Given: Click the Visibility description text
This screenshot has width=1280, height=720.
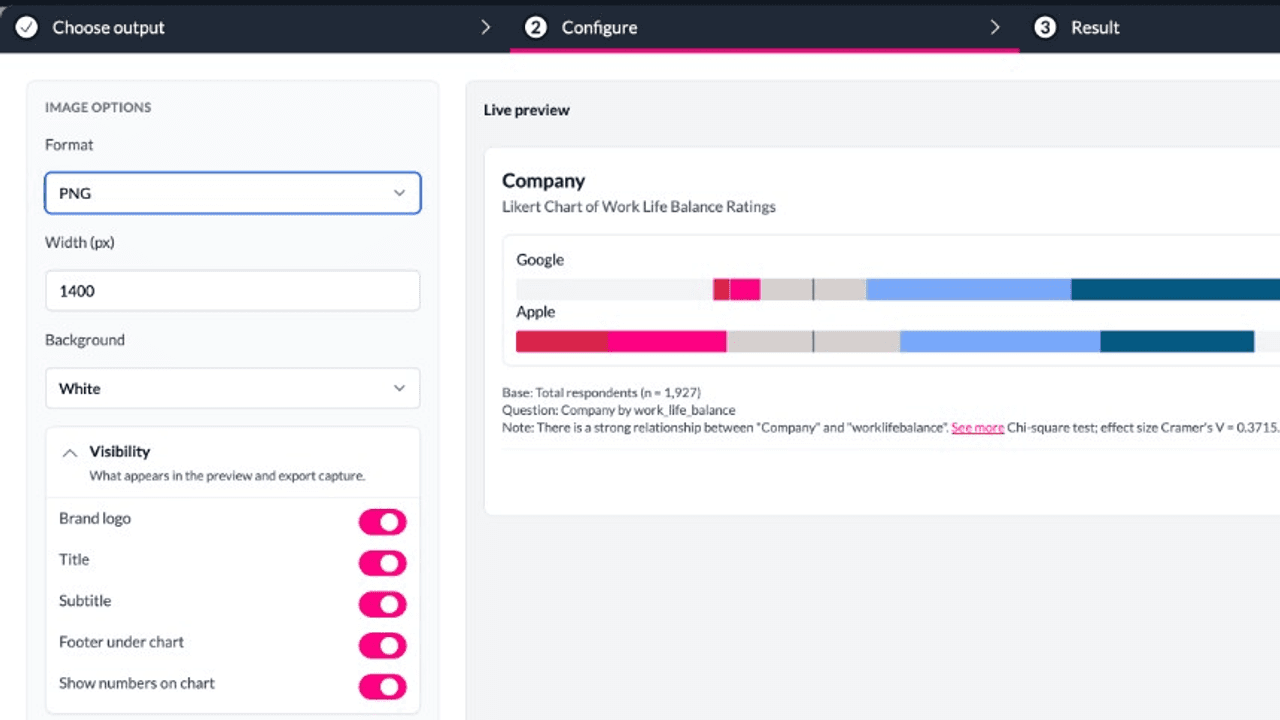Looking at the screenshot, I should [x=227, y=476].
